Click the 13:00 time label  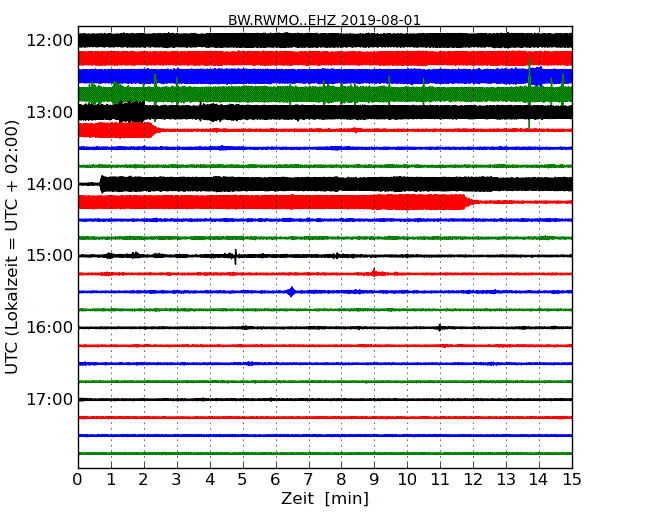pos(50,112)
